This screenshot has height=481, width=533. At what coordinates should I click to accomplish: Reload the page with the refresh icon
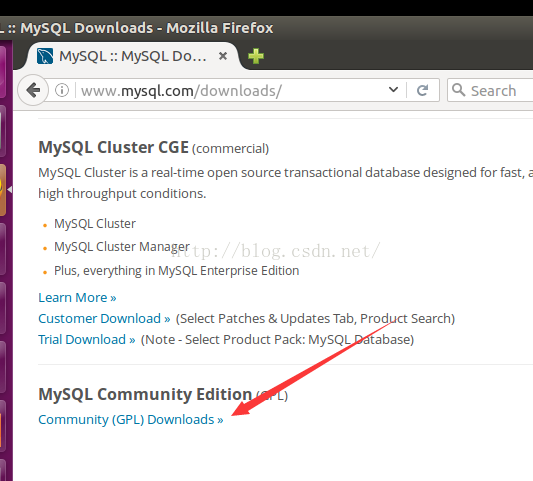pos(423,90)
